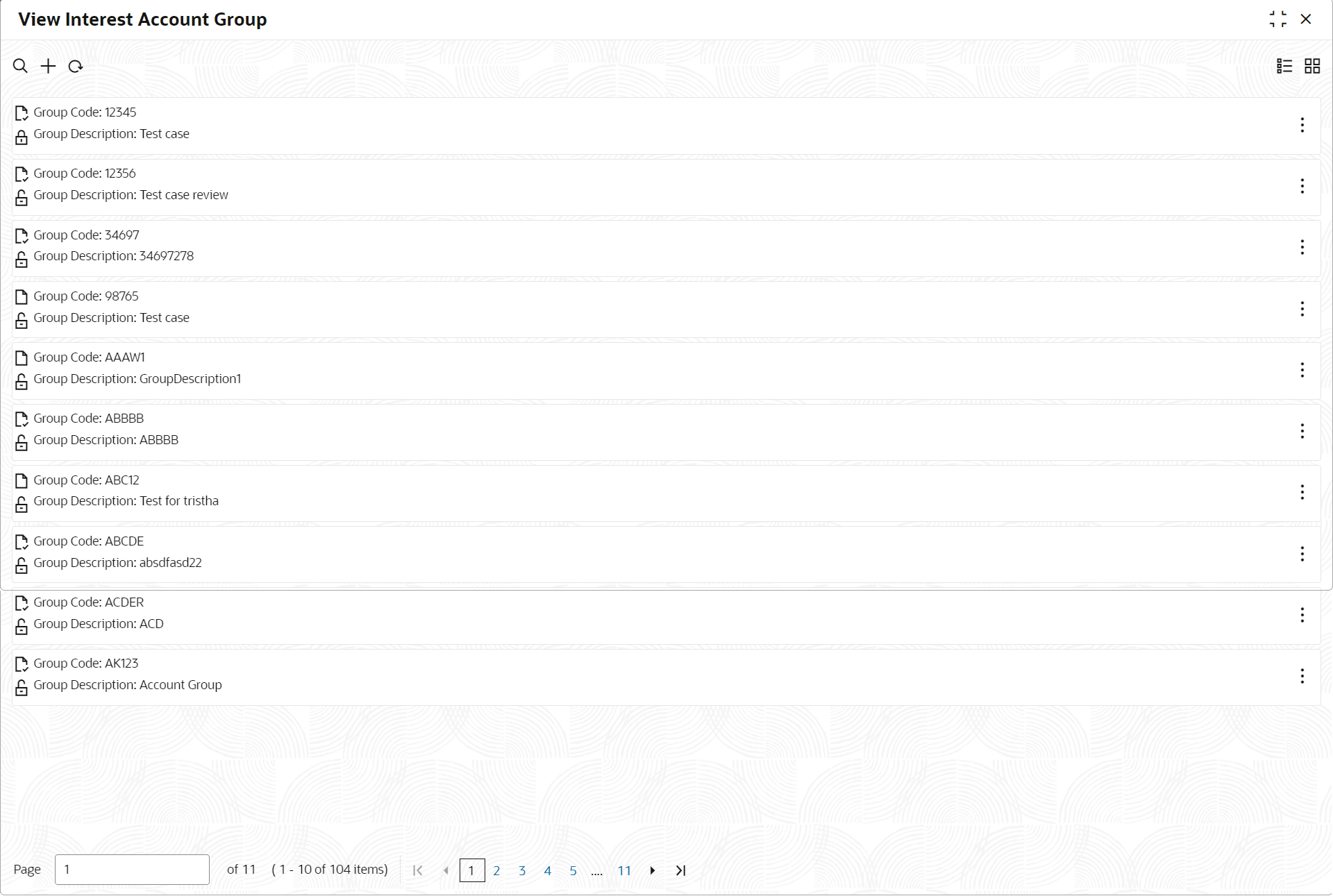Switch to tile grid view layout
The width and height of the screenshot is (1333, 896).
(1312, 66)
